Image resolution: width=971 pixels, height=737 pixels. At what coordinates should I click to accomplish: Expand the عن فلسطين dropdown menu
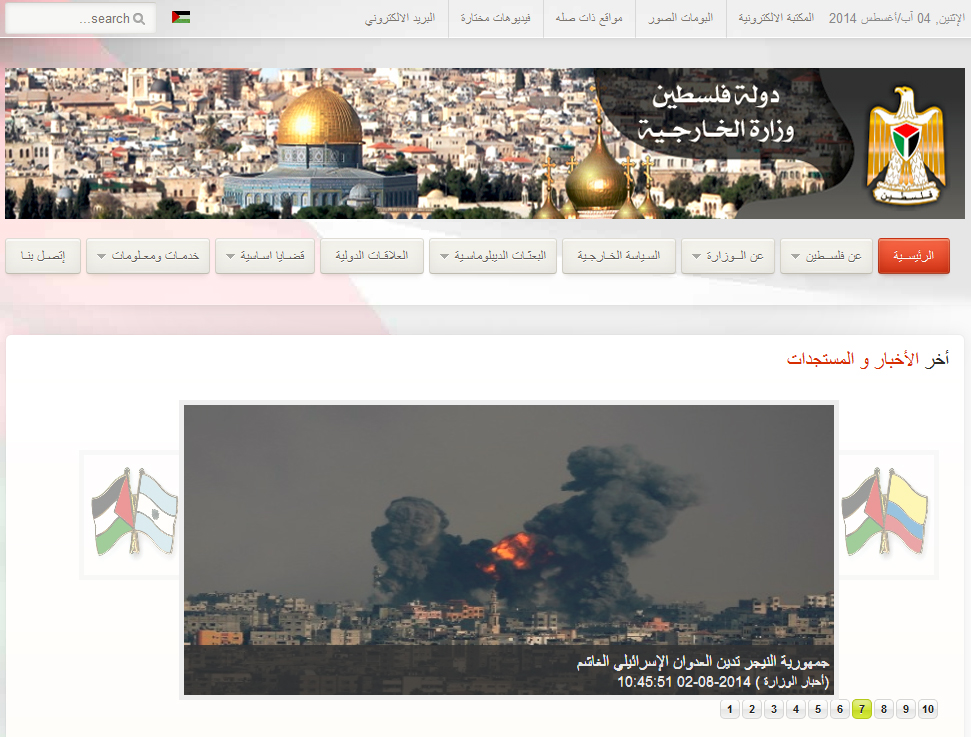[826, 256]
